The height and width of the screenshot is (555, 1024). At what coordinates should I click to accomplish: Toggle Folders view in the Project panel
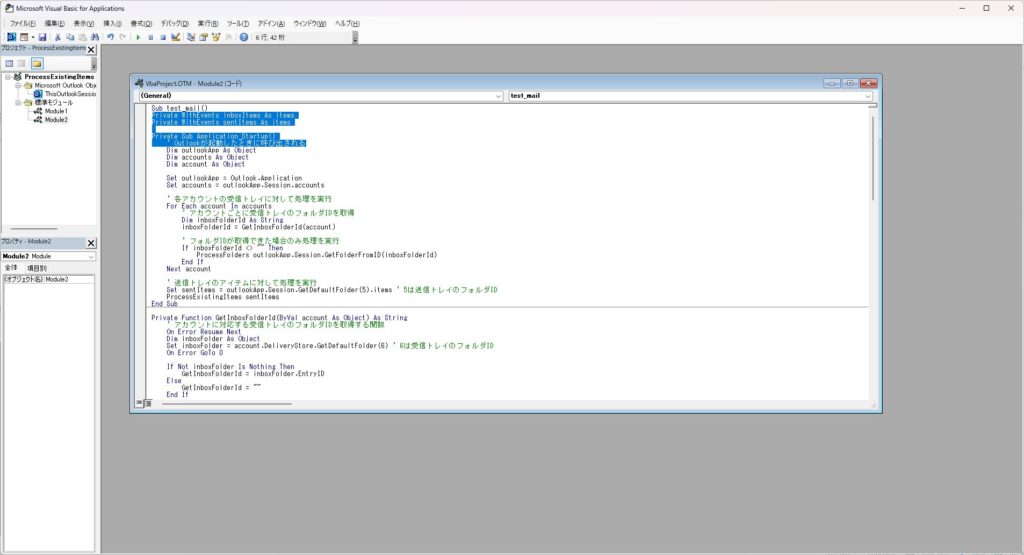coord(37,63)
